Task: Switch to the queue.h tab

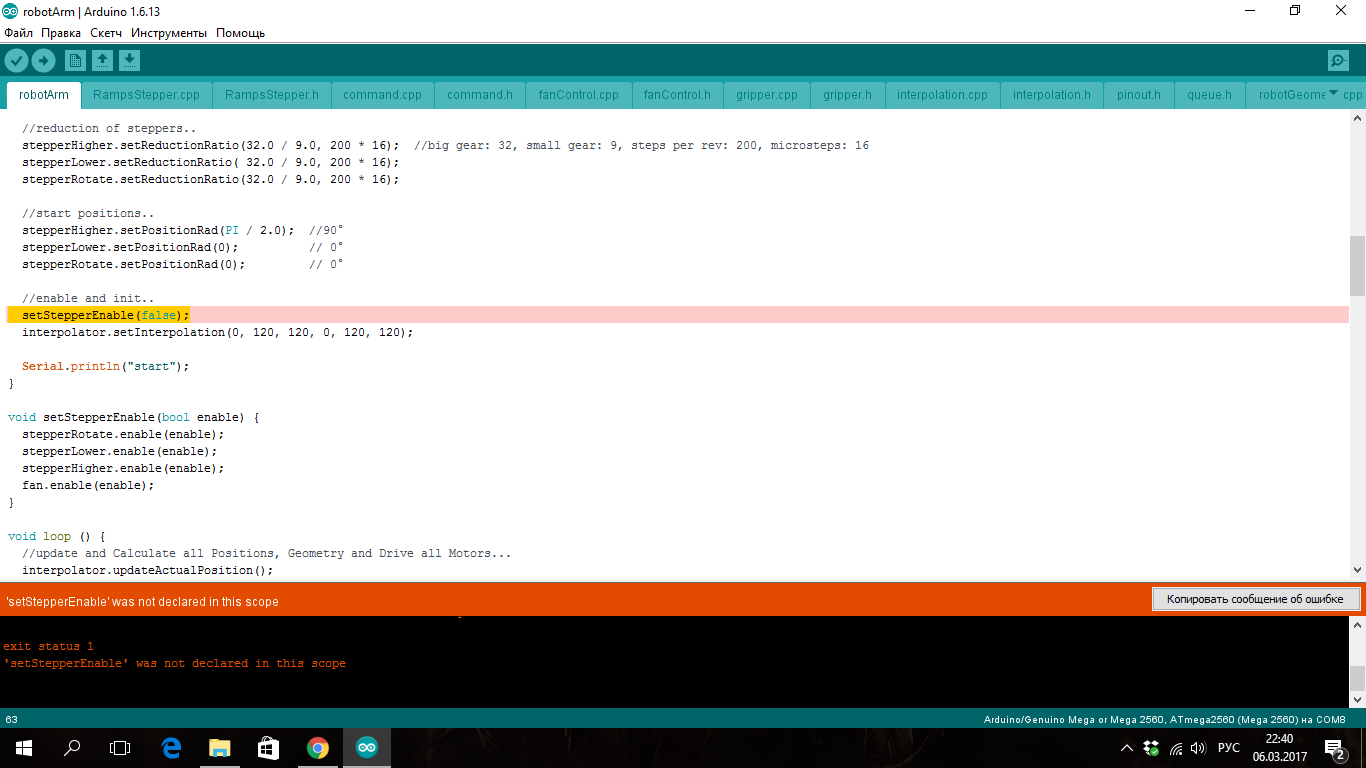Action: click(x=1210, y=95)
